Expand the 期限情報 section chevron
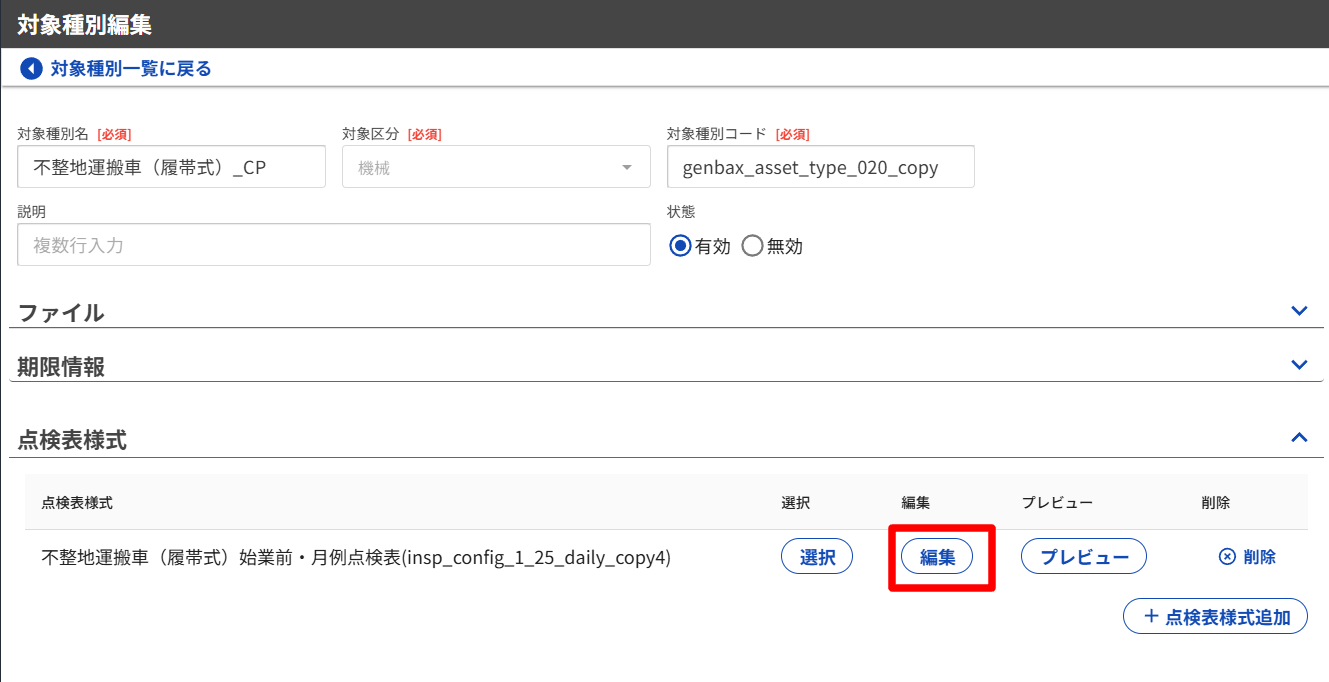Screen dimensions: 1329x682 click(x=1299, y=365)
